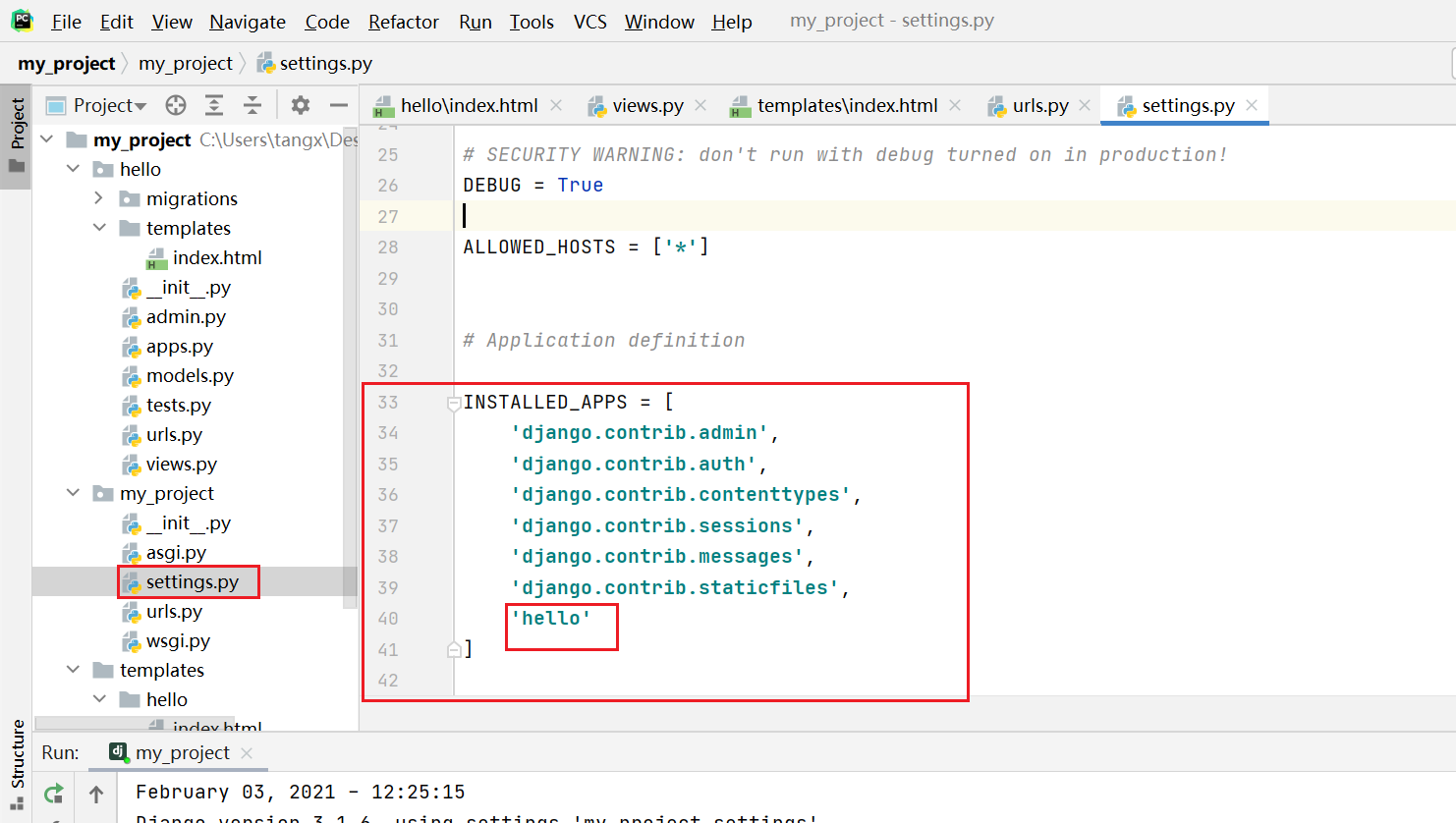The image size is (1456, 823).
Task: Close the templates\index.html tab
Action: click(955, 105)
